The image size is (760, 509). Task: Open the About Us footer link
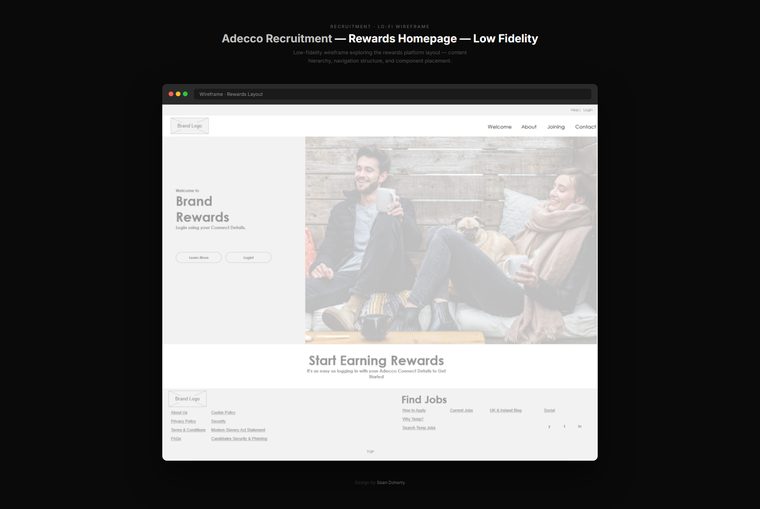(x=179, y=413)
